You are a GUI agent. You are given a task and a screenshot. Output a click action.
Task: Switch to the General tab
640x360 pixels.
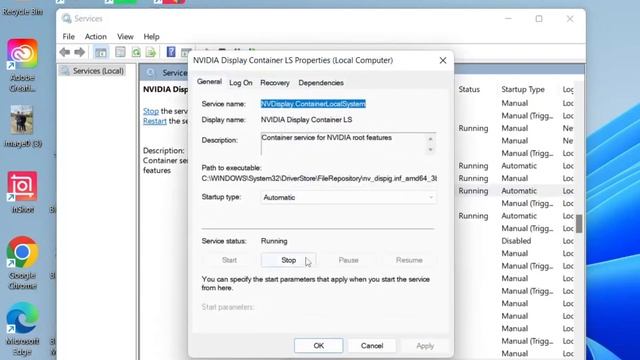click(209, 82)
